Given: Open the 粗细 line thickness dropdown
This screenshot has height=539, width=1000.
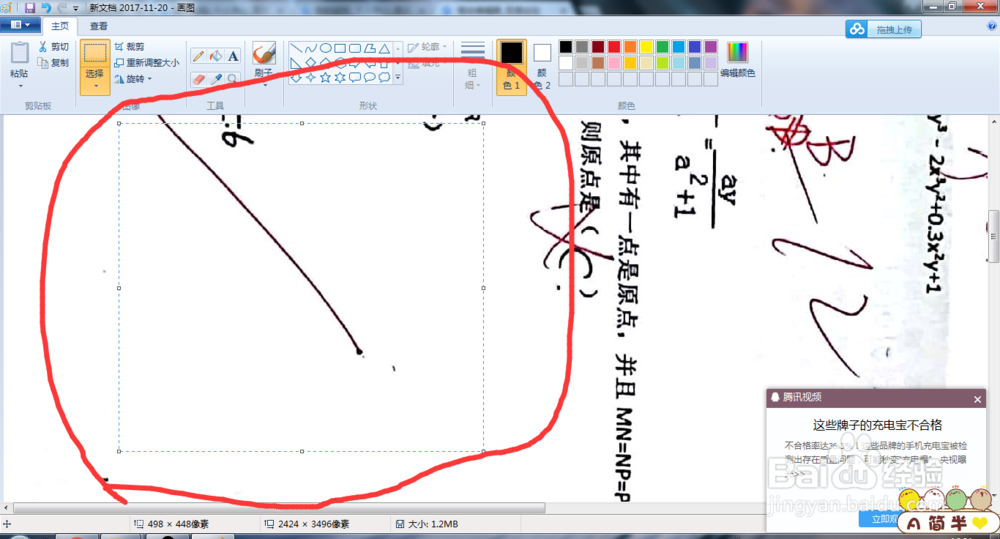Looking at the screenshot, I should pyautogui.click(x=473, y=66).
